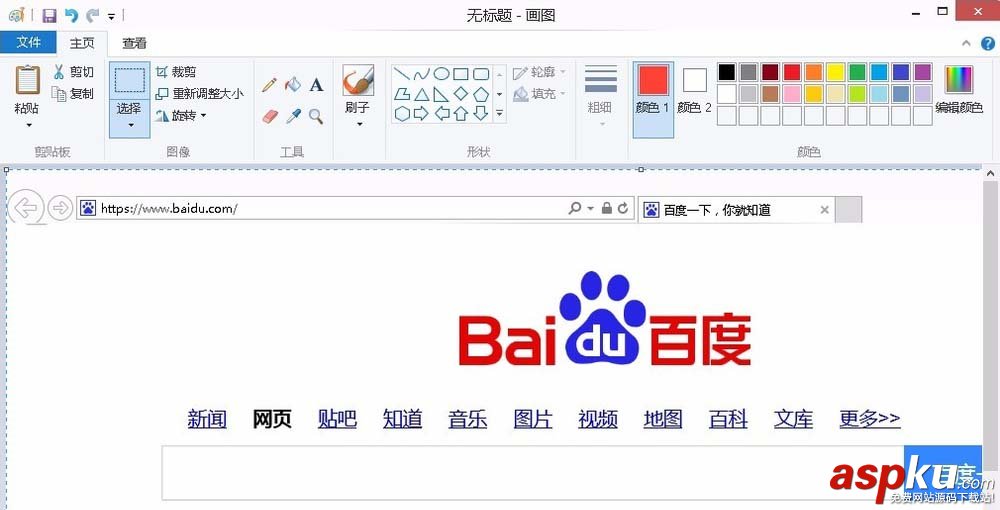
Task: Choose the dark red color swatch
Action: (x=770, y=72)
